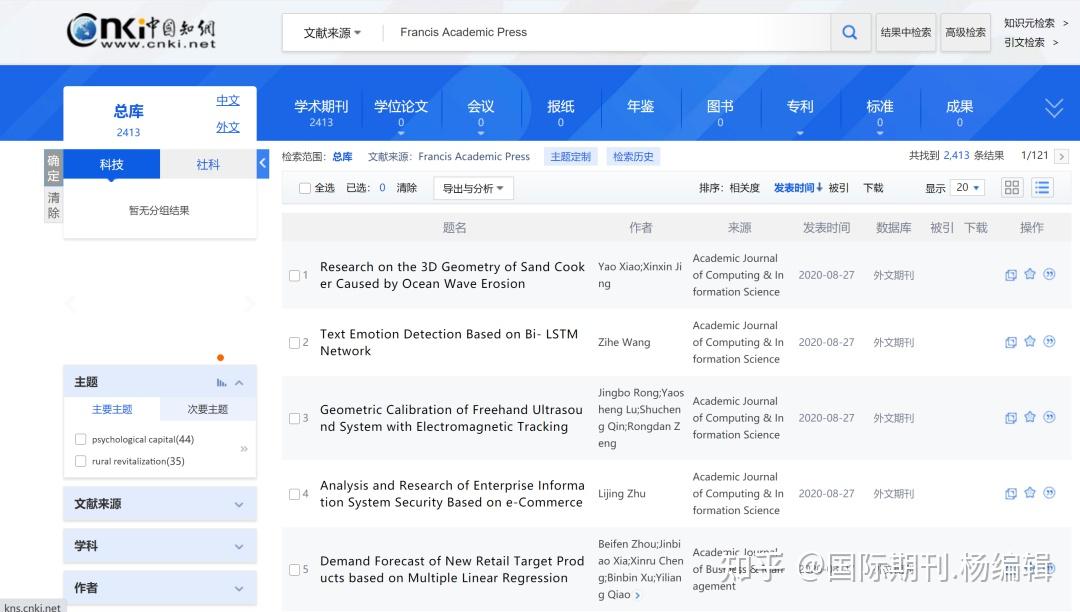The image size is (1080, 612).
Task: Open the 外文 language link
Action: (x=228, y=127)
